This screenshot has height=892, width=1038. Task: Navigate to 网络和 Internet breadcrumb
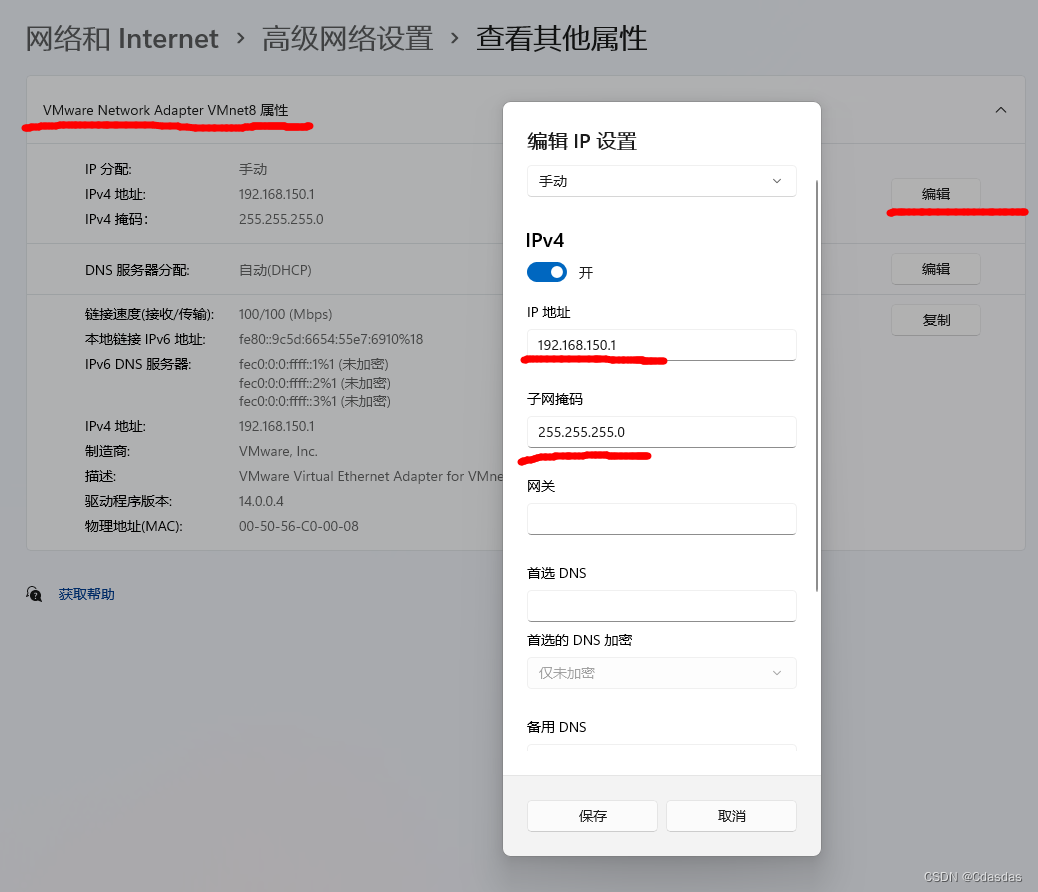click(122, 38)
